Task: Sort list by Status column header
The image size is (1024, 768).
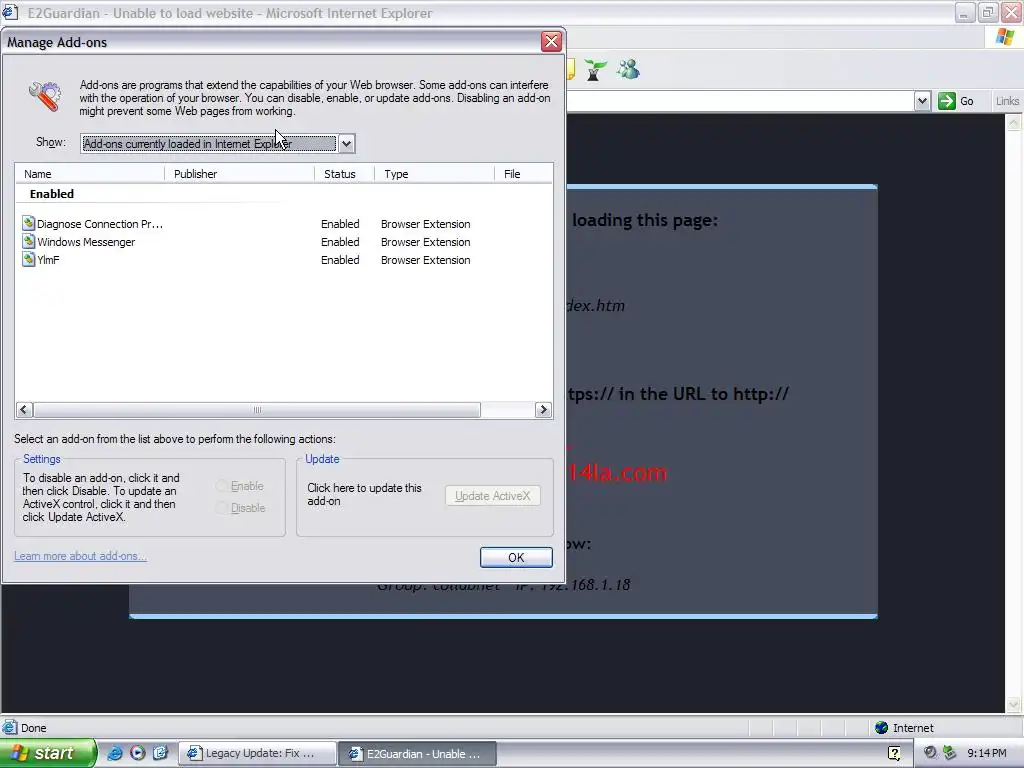Action: coord(344,174)
